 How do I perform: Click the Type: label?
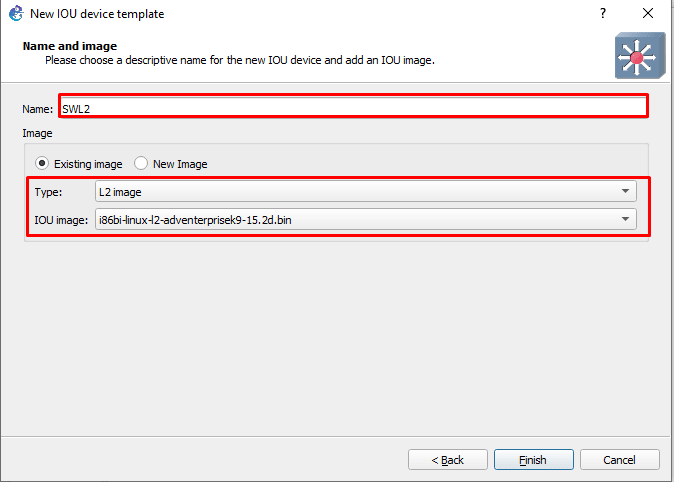click(48, 192)
